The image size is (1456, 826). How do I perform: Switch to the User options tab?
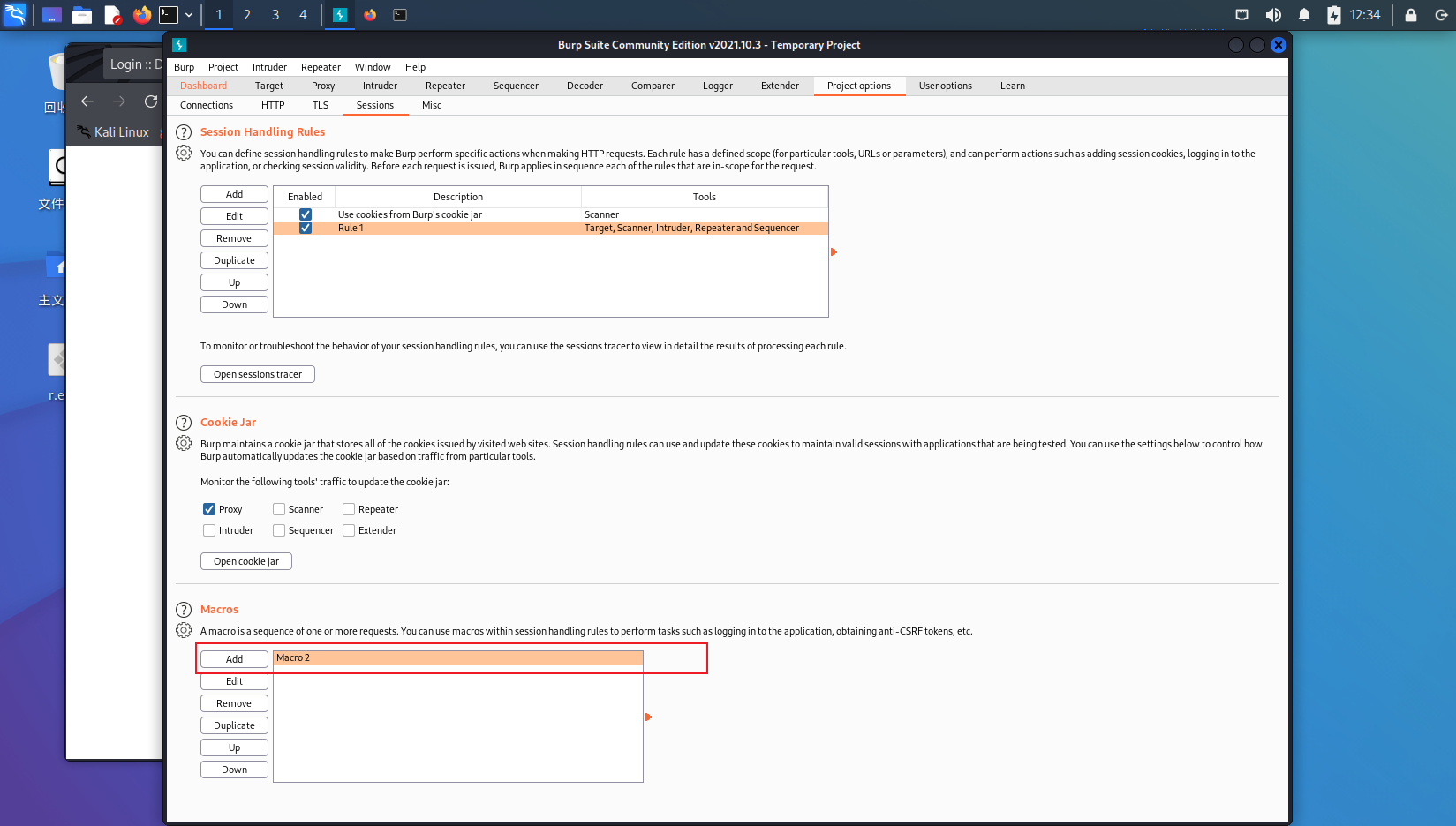pos(945,86)
